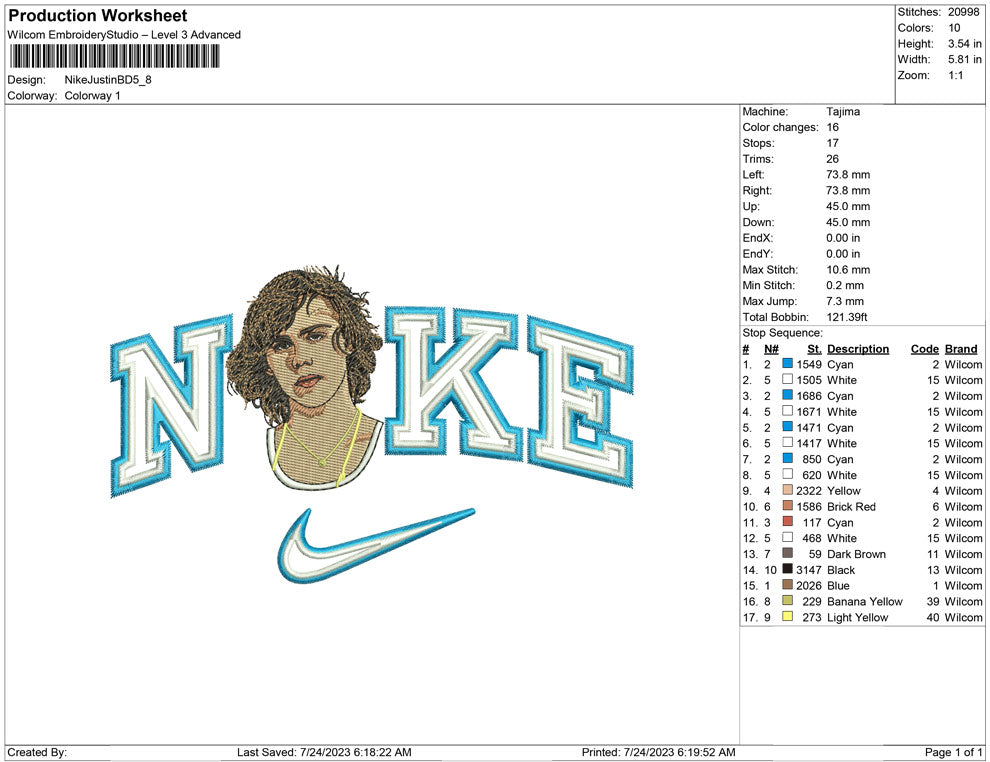This screenshot has height=762, width=990.
Task: Select the White swatch with 1505 stitches
Action: (x=787, y=379)
